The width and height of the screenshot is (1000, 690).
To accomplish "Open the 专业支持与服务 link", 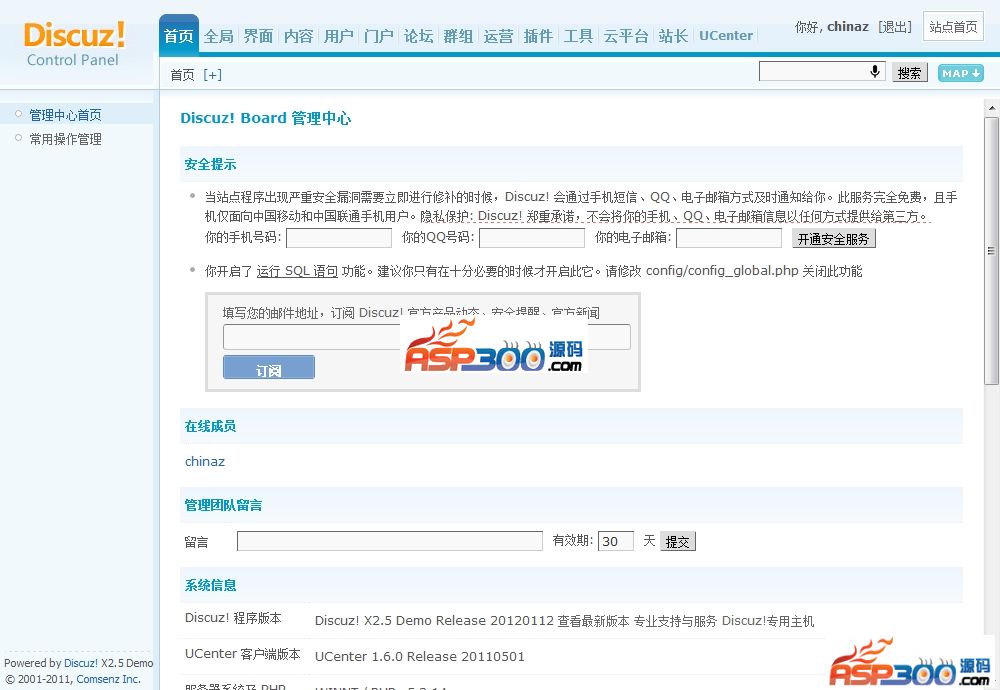I will 675,620.
